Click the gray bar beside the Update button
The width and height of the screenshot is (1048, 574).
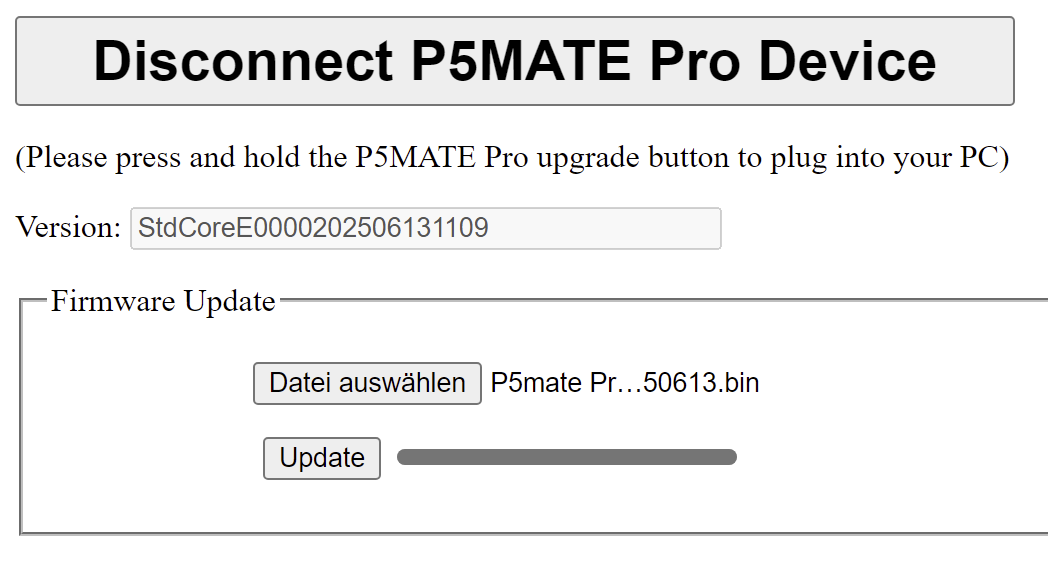tap(567, 457)
